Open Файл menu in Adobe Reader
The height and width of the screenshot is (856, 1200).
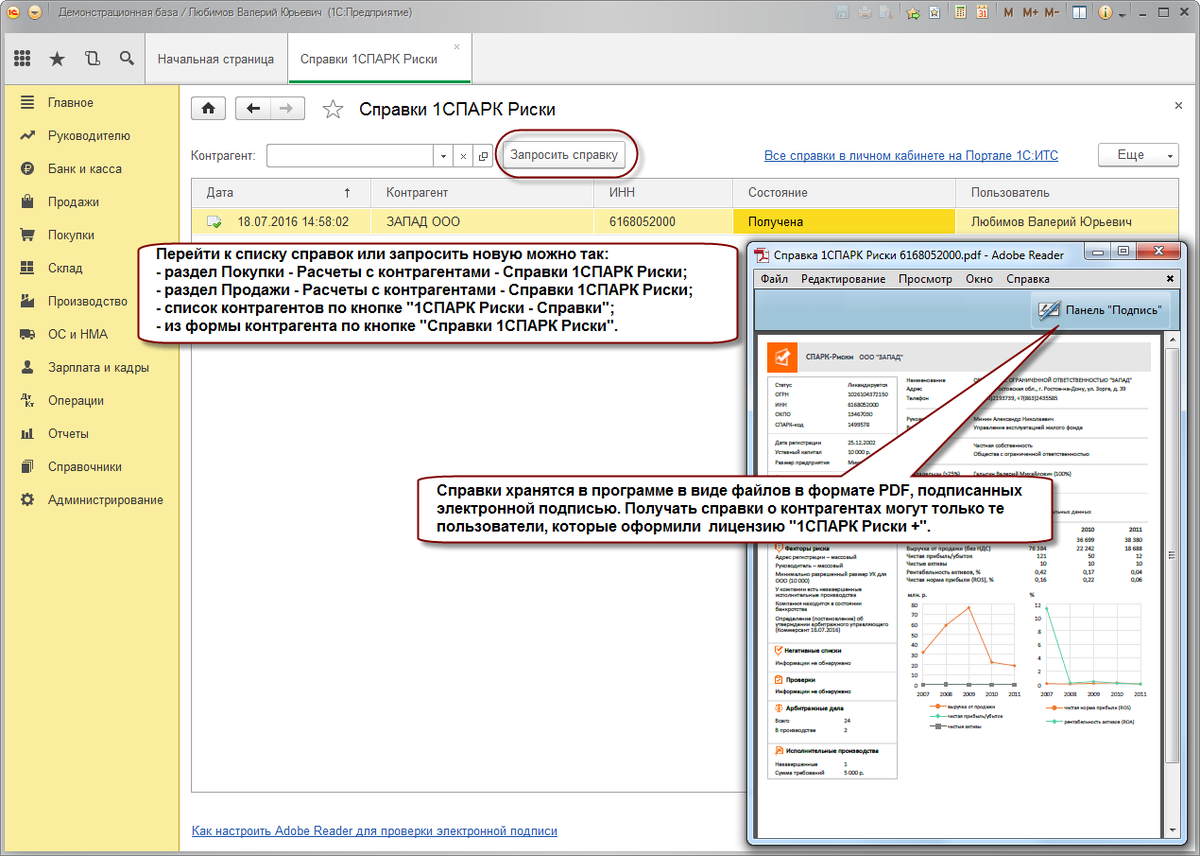[775, 278]
